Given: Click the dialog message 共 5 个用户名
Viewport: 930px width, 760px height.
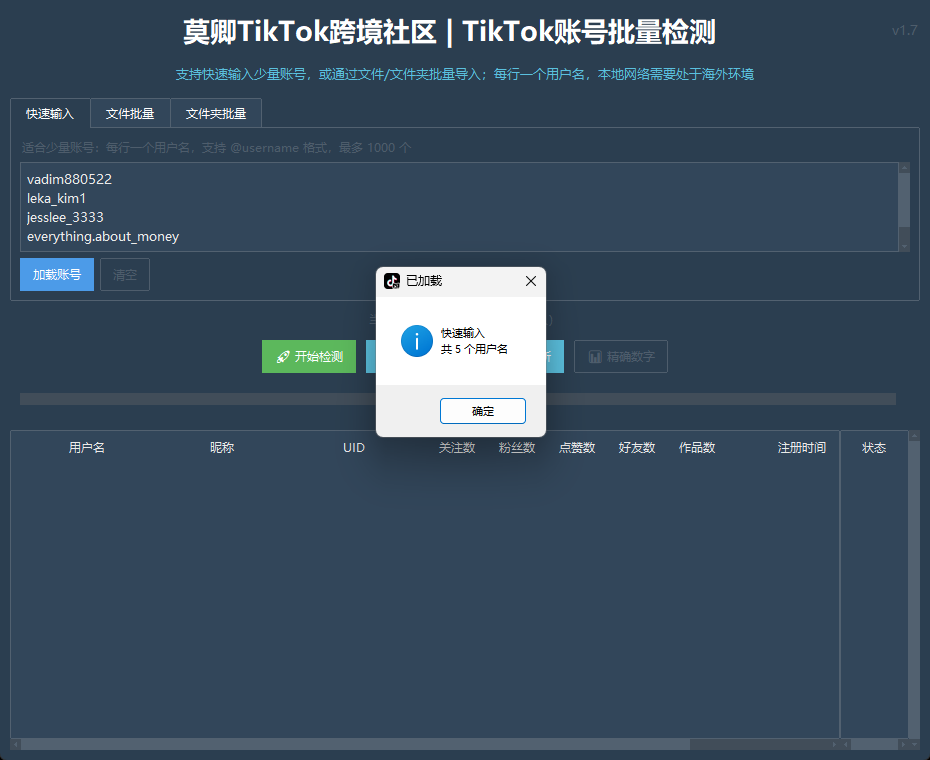Looking at the screenshot, I should (x=474, y=349).
